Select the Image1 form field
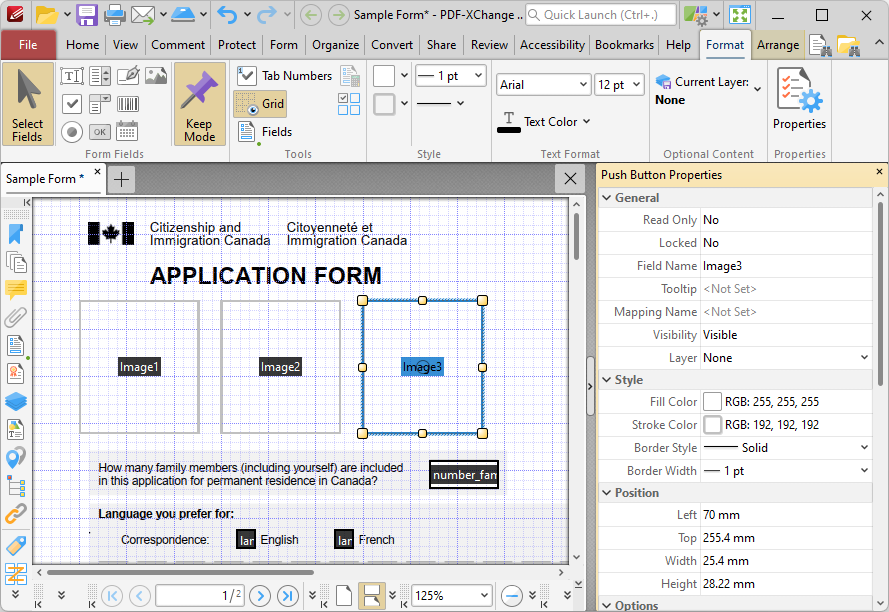Image resolution: width=889 pixels, height=612 pixels. [139, 367]
